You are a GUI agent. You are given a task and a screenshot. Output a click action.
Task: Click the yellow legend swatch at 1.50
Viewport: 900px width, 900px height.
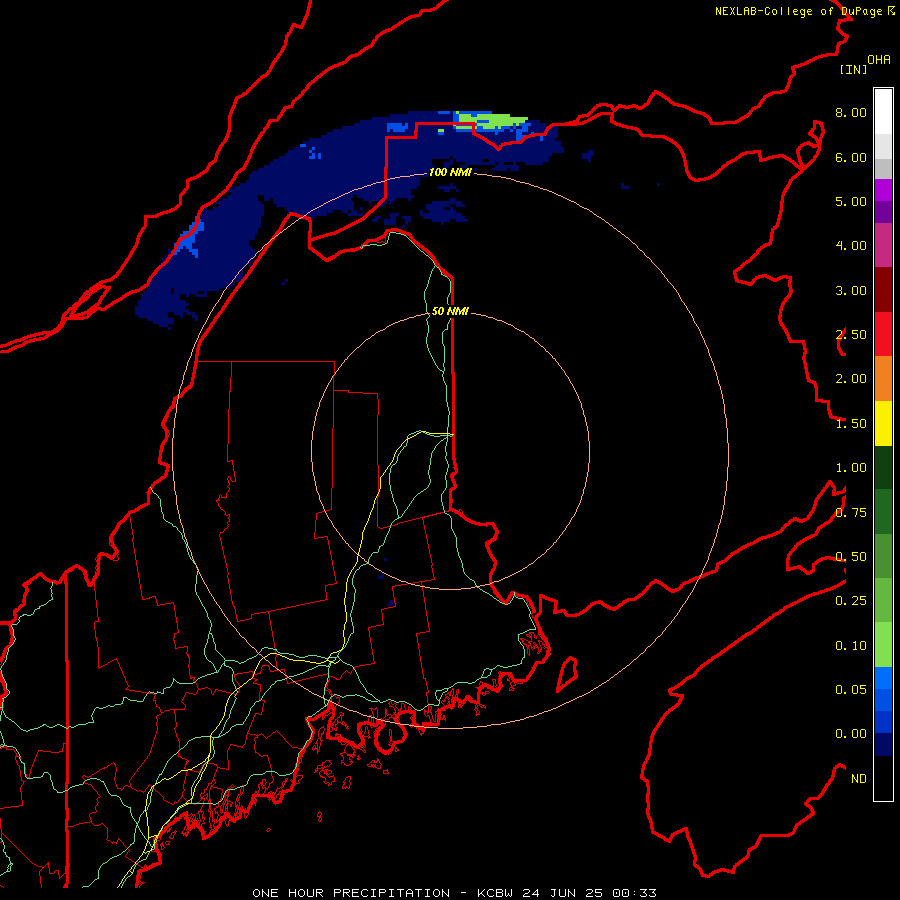pyautogui.click(x=883, y=423)
